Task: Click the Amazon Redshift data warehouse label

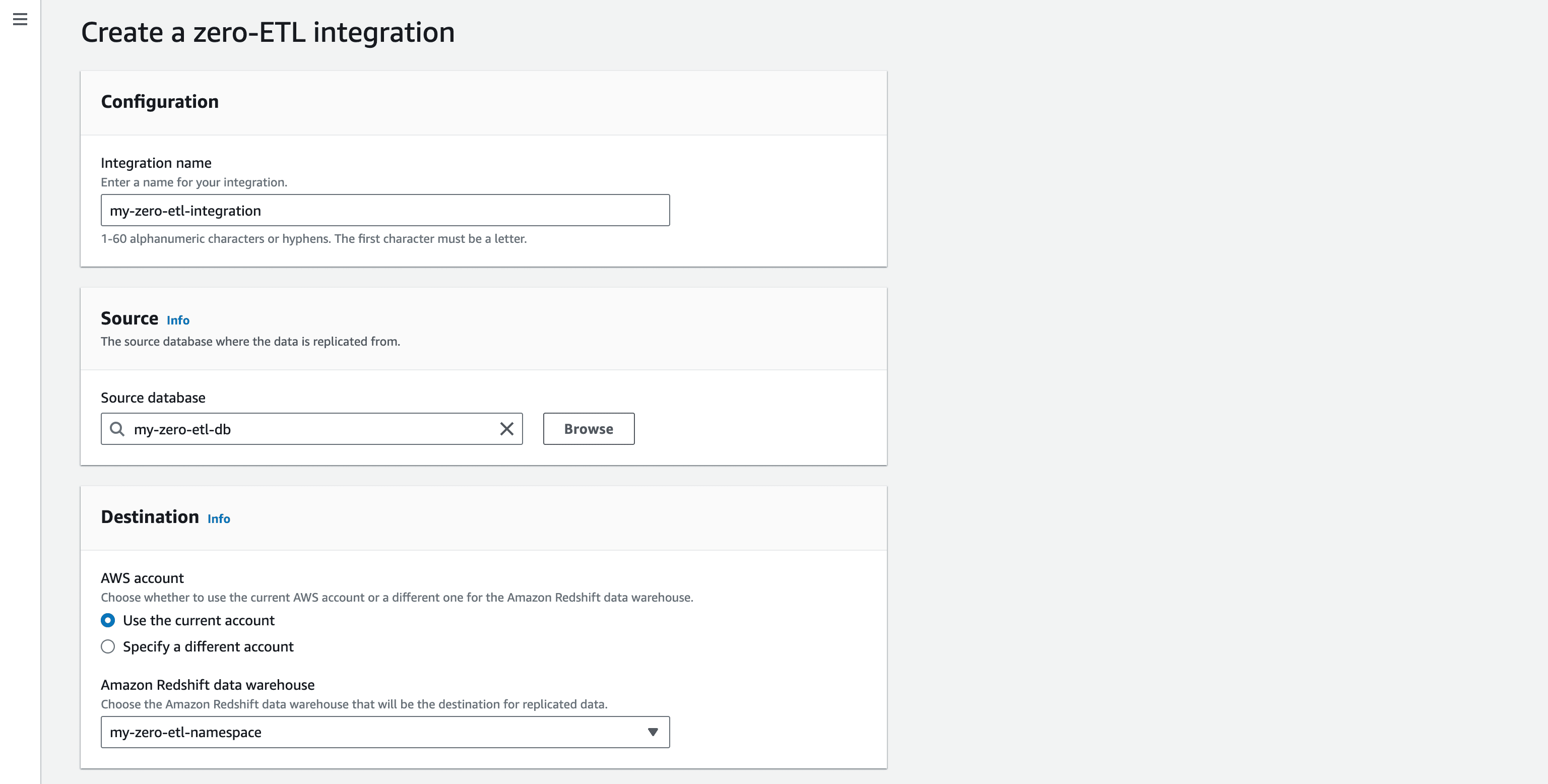Action: (x=208, y=685)
